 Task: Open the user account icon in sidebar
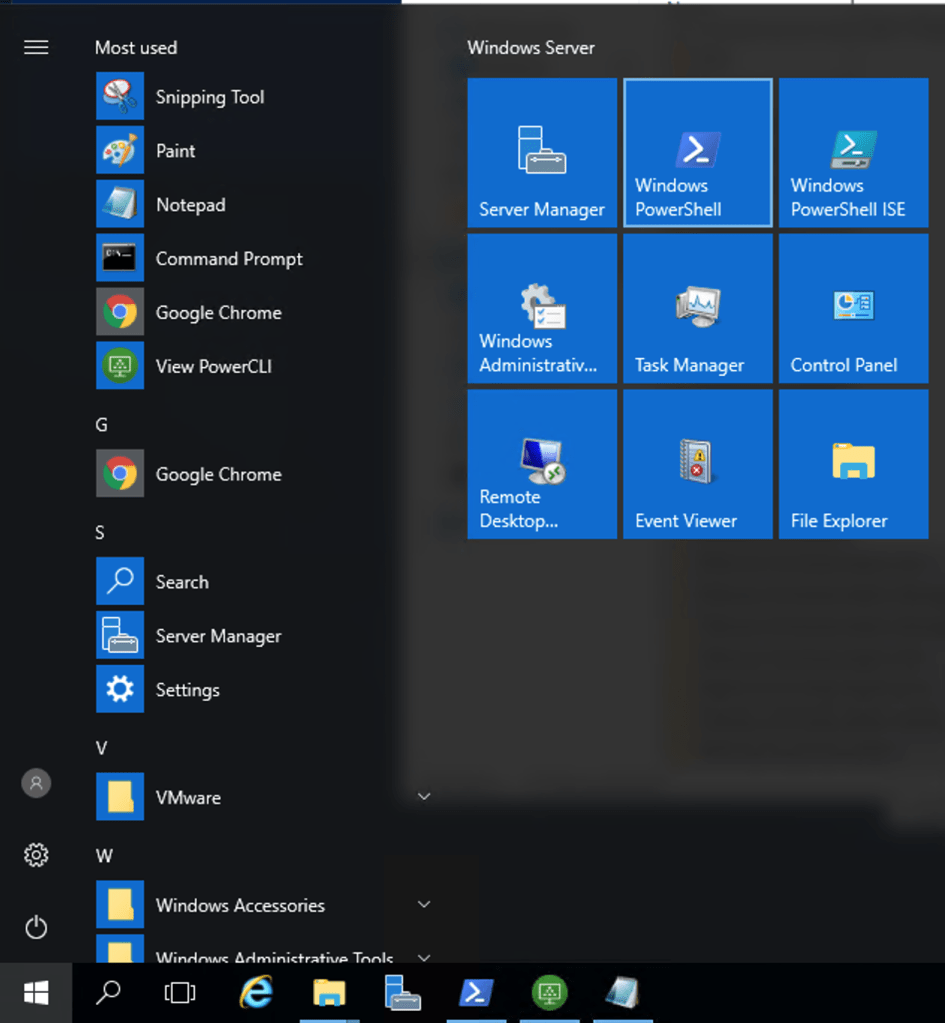(x=36, y=783)
